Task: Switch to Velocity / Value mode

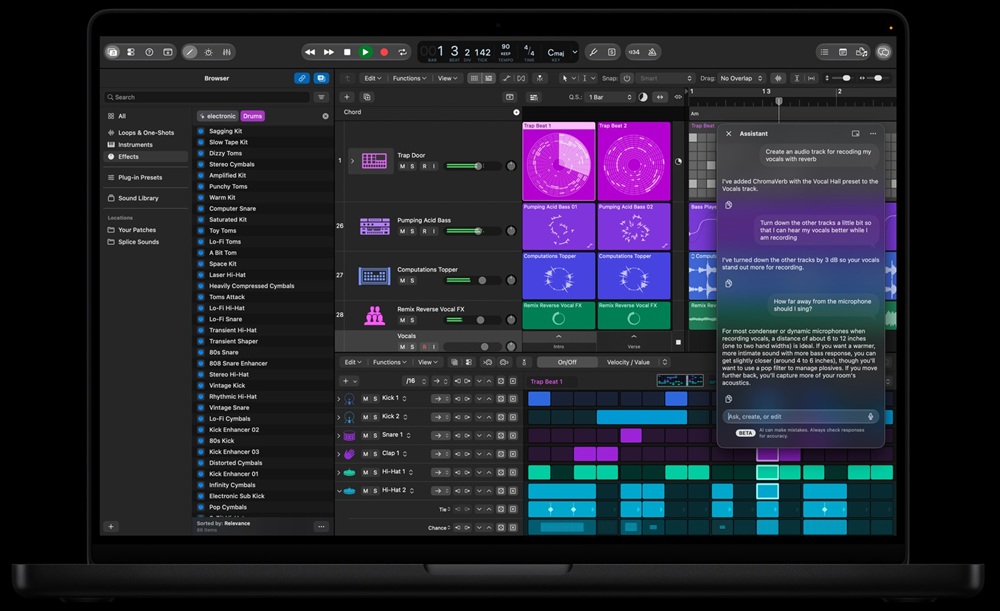Action: [x=628, y=362]
